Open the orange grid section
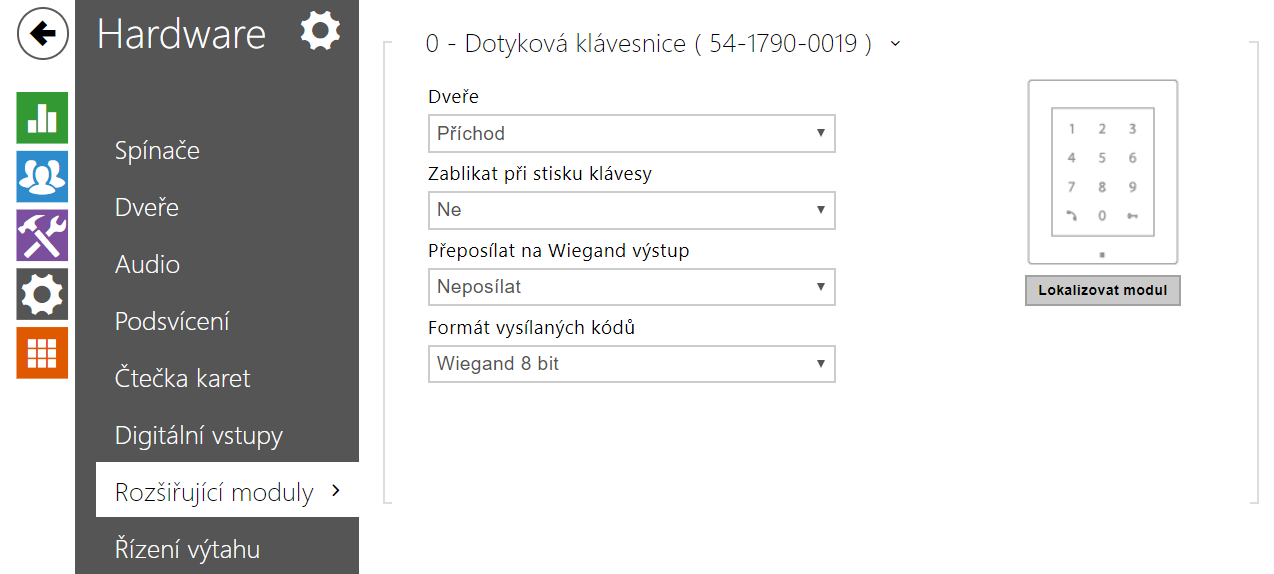 [x=42, y=353]
